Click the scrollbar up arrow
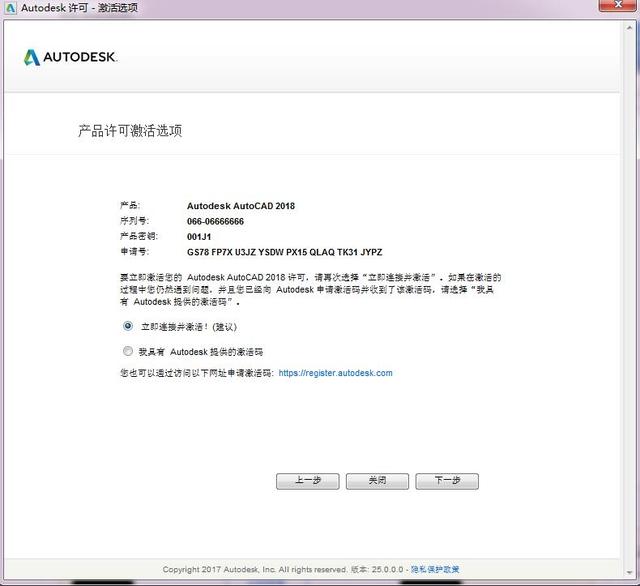 pos(629,28)
